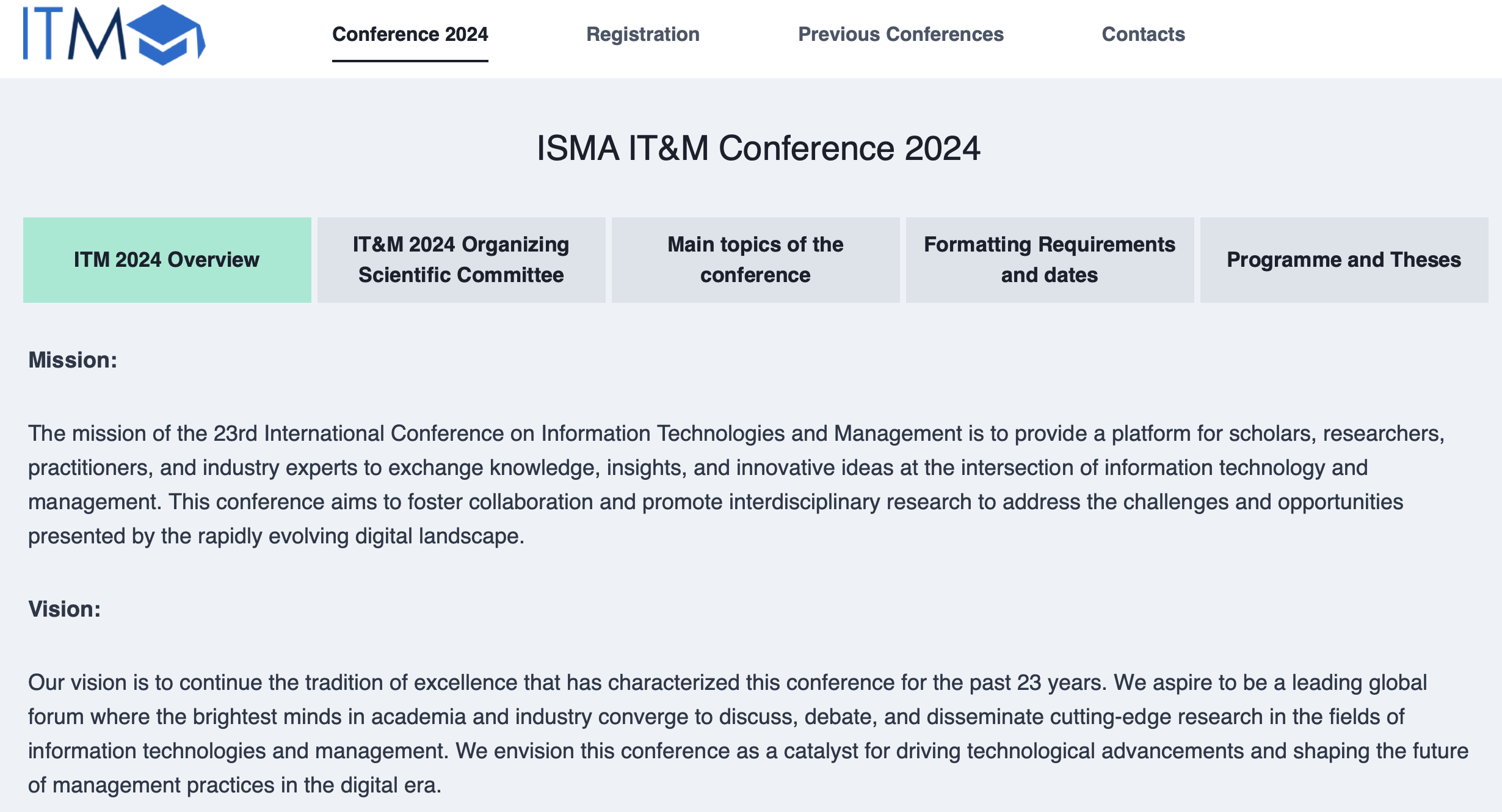The height and width of the screenshot is (812, 1502).
Task: Open Previous Conferences in navigation
Action: click(x=901, y=34)
